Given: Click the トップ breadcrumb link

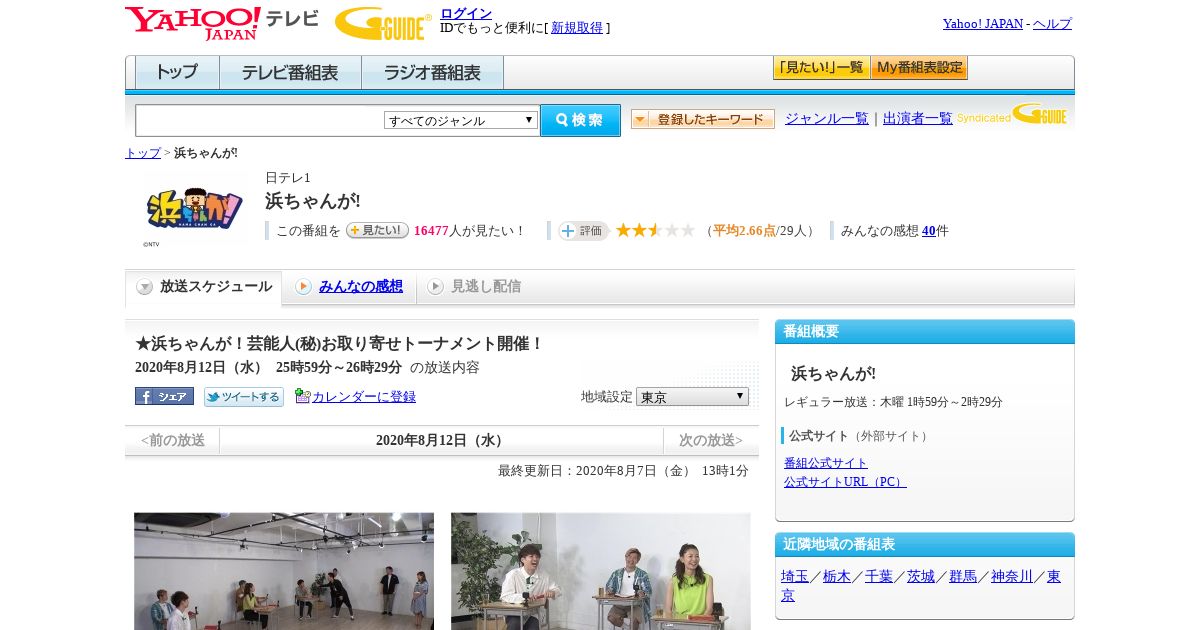Looking at the screenshot, I should coord(143,153).
